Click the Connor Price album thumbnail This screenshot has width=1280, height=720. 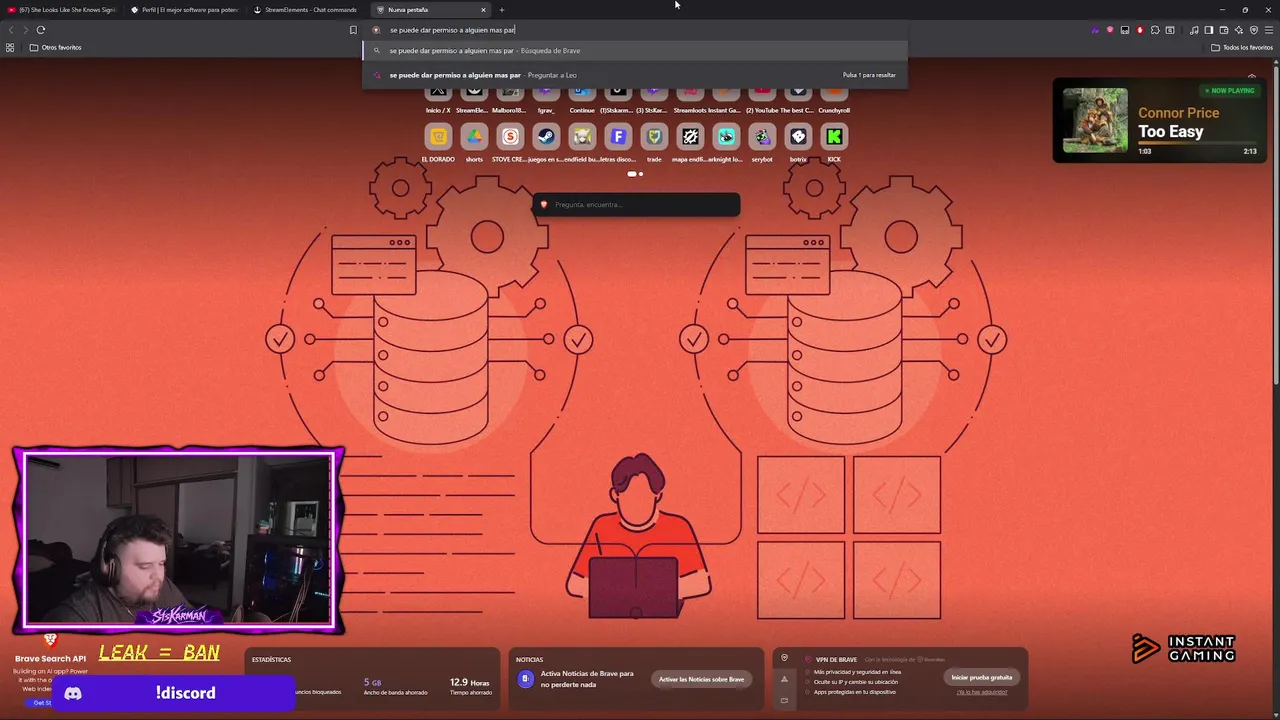tap(1095, 120)
